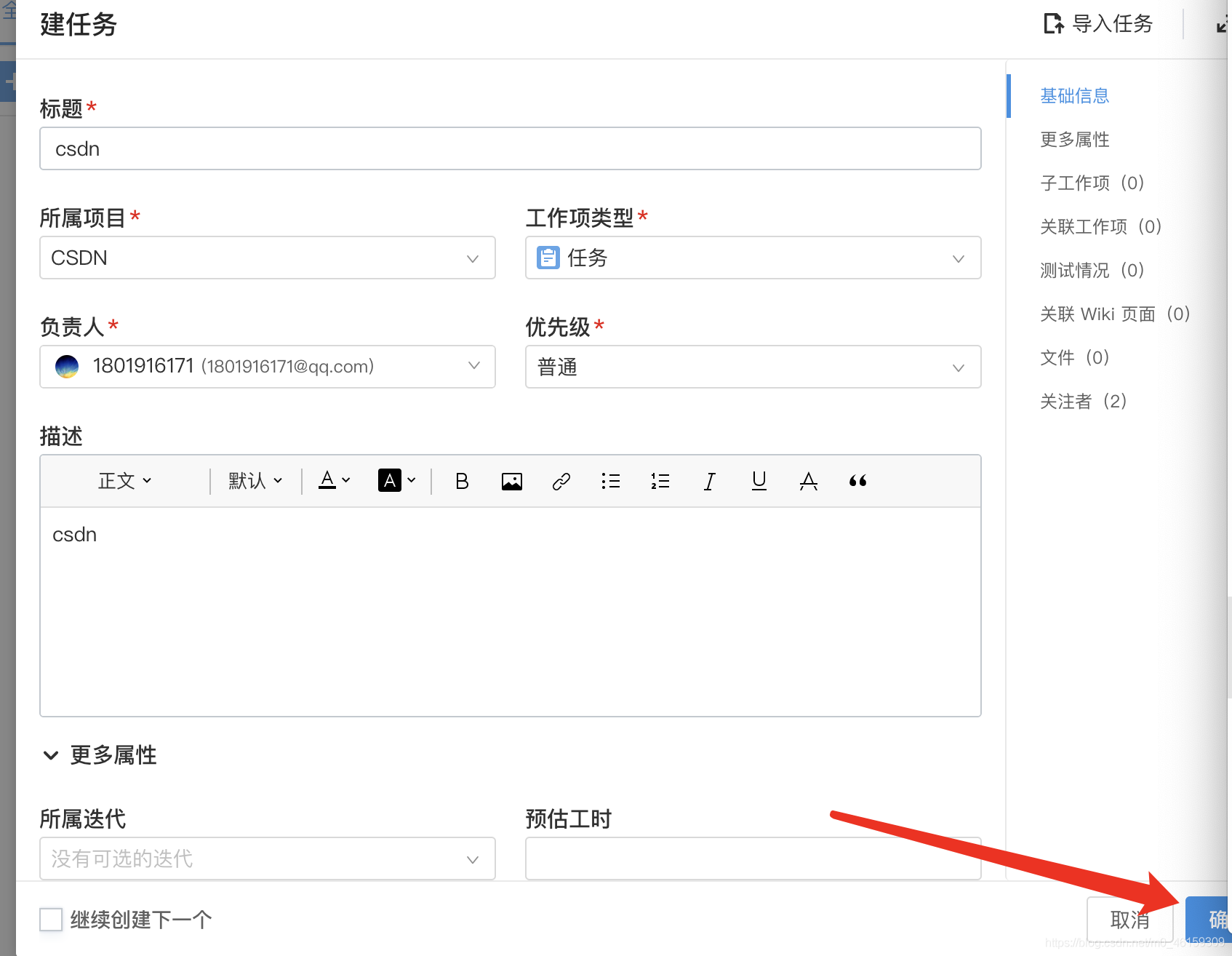Open the 工作项类型 dropdown

[753, 258]
